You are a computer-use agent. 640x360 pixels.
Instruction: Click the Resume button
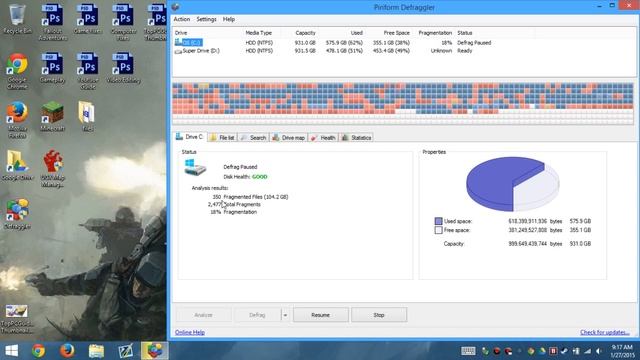tap(321, 315)
